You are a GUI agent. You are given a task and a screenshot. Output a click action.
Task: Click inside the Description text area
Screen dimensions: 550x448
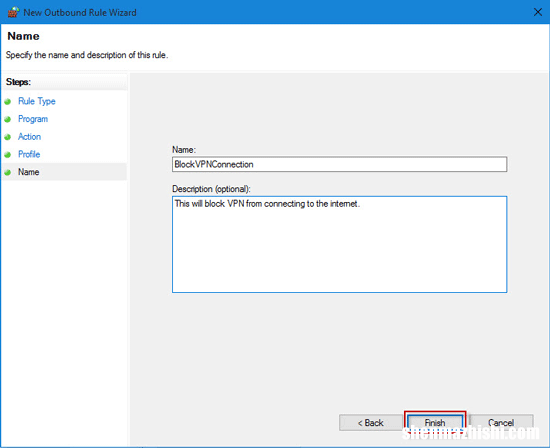339,244
